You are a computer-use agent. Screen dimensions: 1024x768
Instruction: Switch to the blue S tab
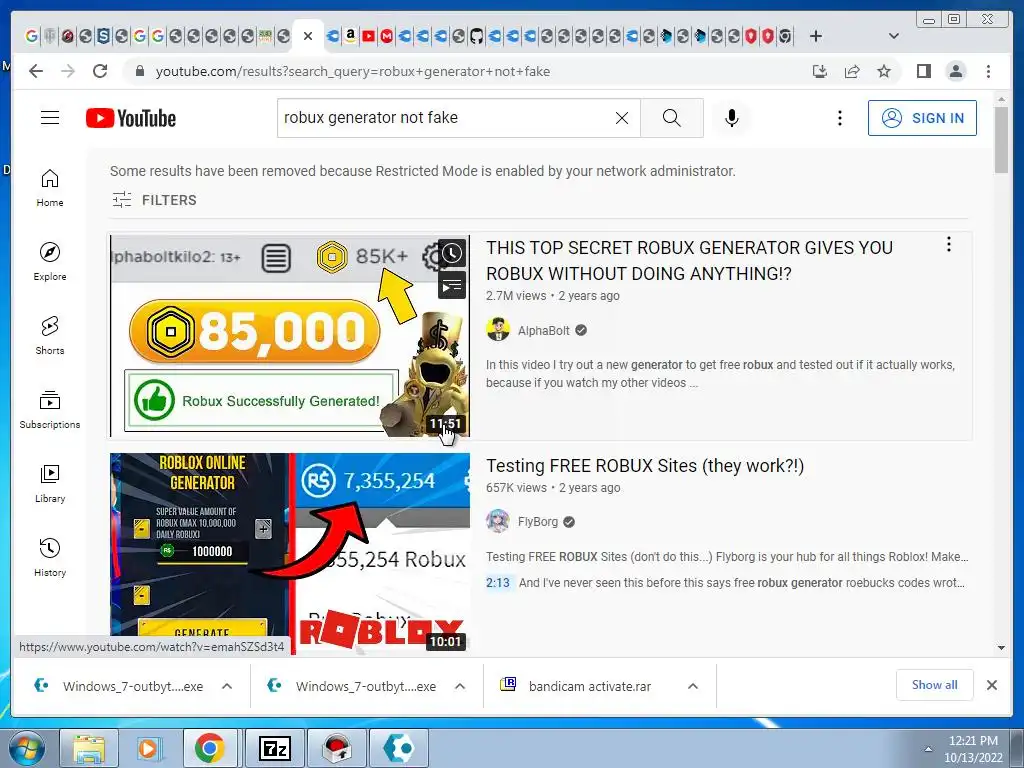103,36
